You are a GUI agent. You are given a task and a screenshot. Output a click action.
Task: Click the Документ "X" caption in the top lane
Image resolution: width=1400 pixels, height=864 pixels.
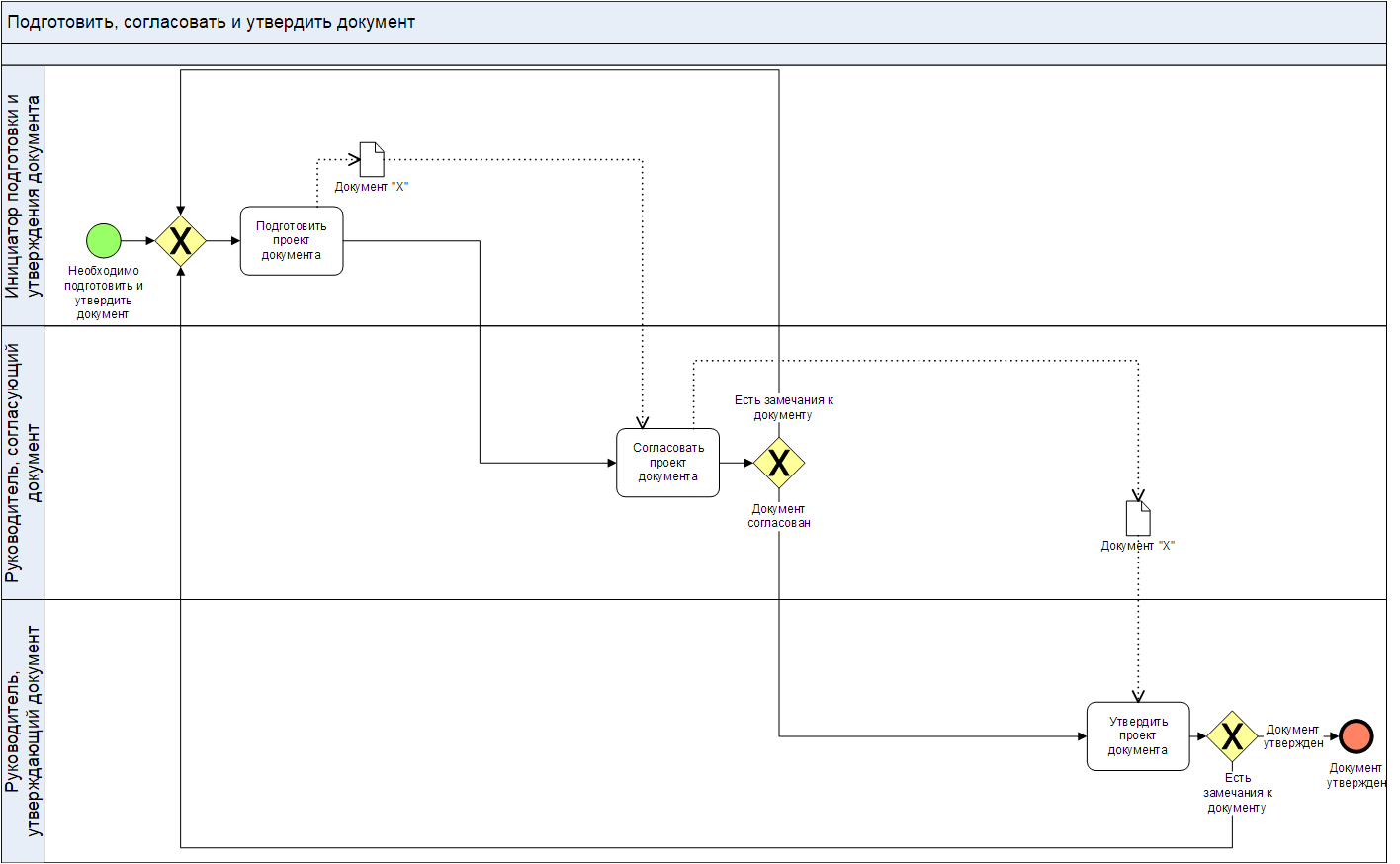[x=371, y=187]
